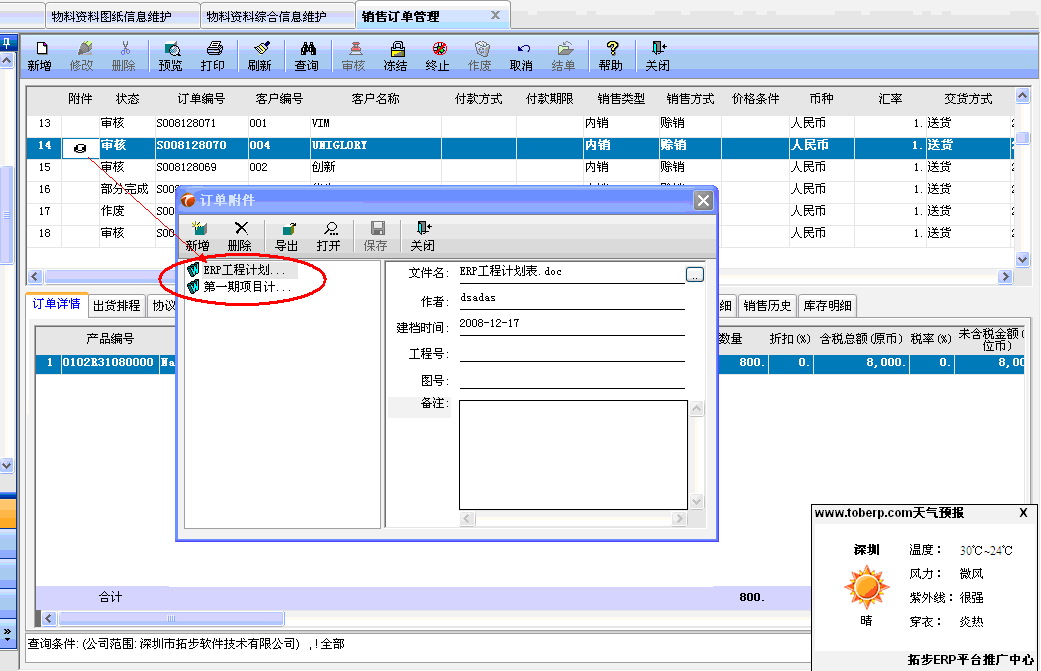Click the 导出 export icon in attachment dialog

point(286,235)
